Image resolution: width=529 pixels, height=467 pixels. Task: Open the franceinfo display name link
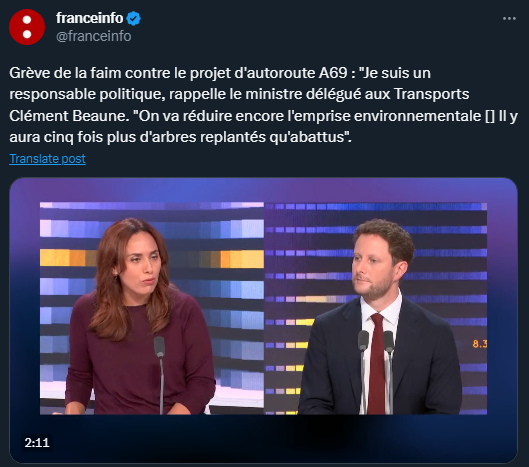[x=89, y=18]
